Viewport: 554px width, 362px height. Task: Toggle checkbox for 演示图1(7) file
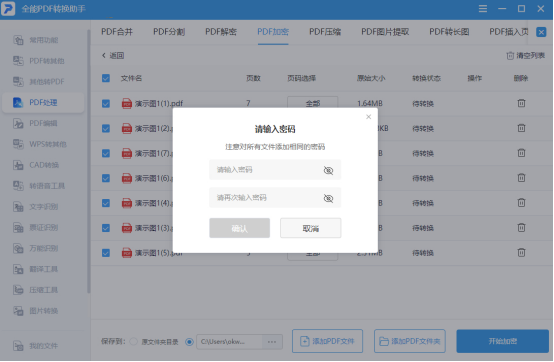click(x=106, y=153)
